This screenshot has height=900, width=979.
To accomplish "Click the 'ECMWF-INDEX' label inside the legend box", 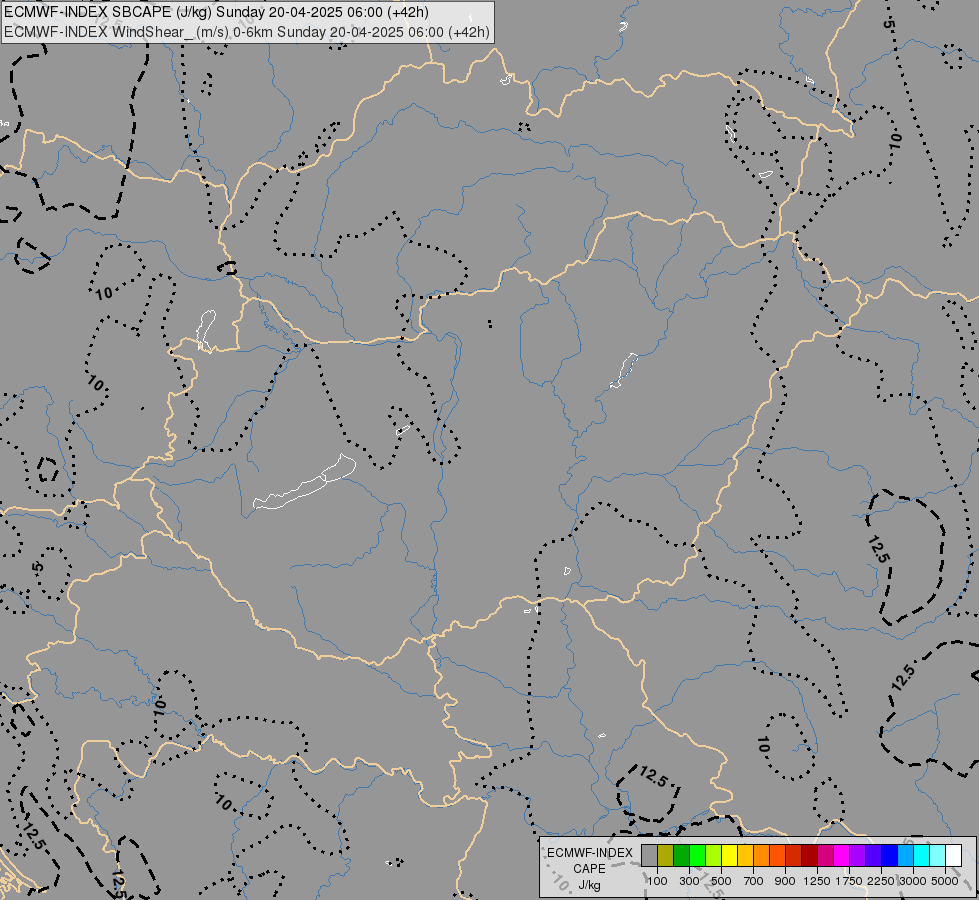I will pos(590,853).
